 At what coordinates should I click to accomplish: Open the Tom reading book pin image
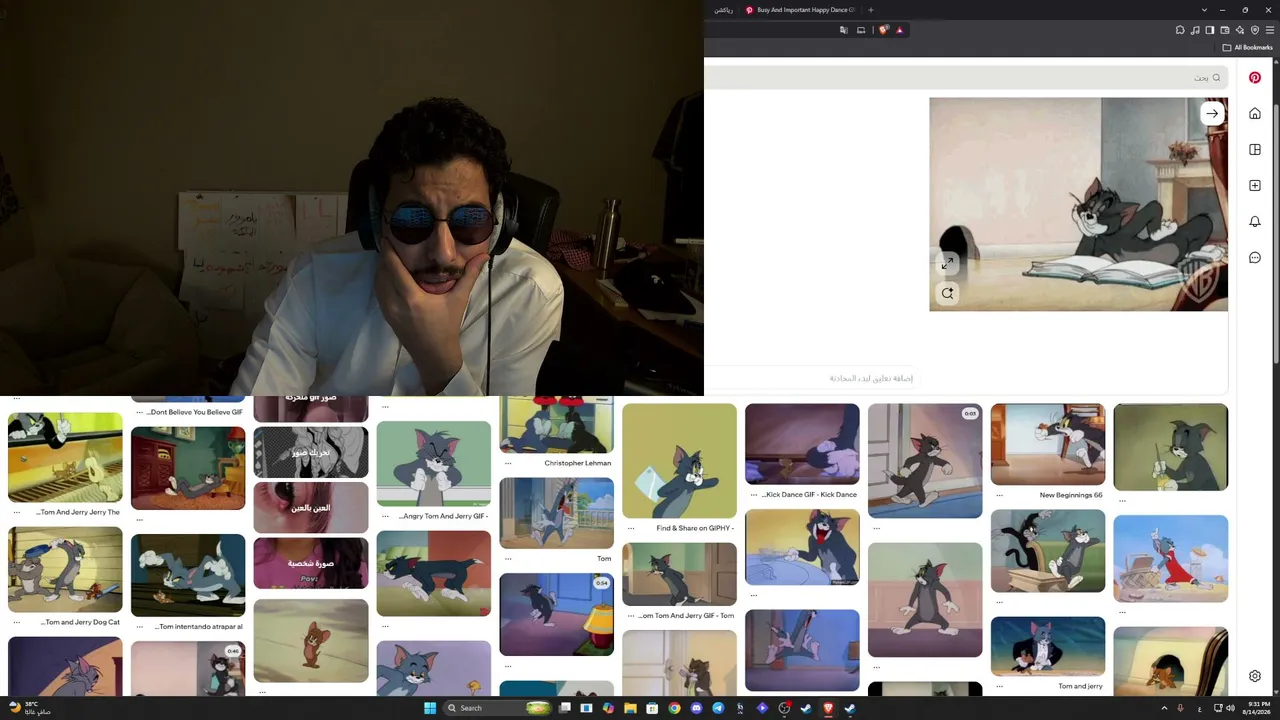(1079, 204)
